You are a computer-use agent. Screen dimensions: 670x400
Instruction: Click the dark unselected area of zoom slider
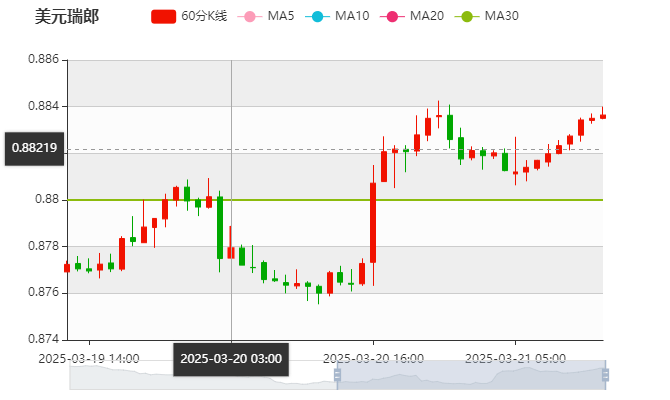200,376
